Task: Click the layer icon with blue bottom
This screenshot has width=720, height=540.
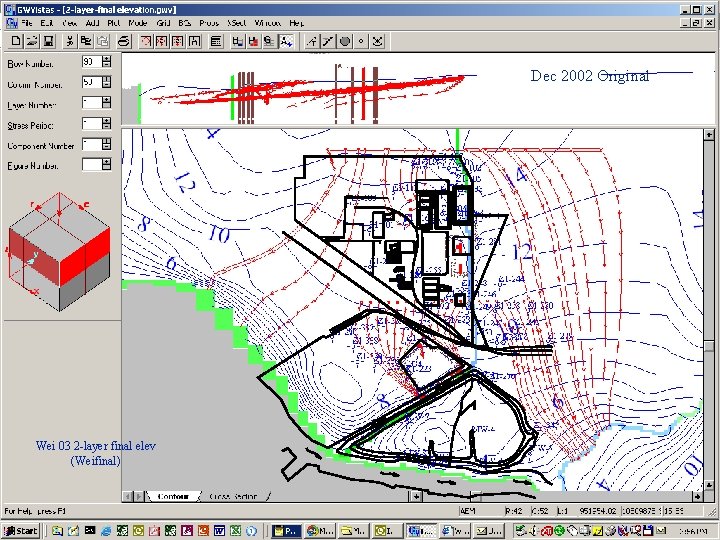Action: (237, 41)
